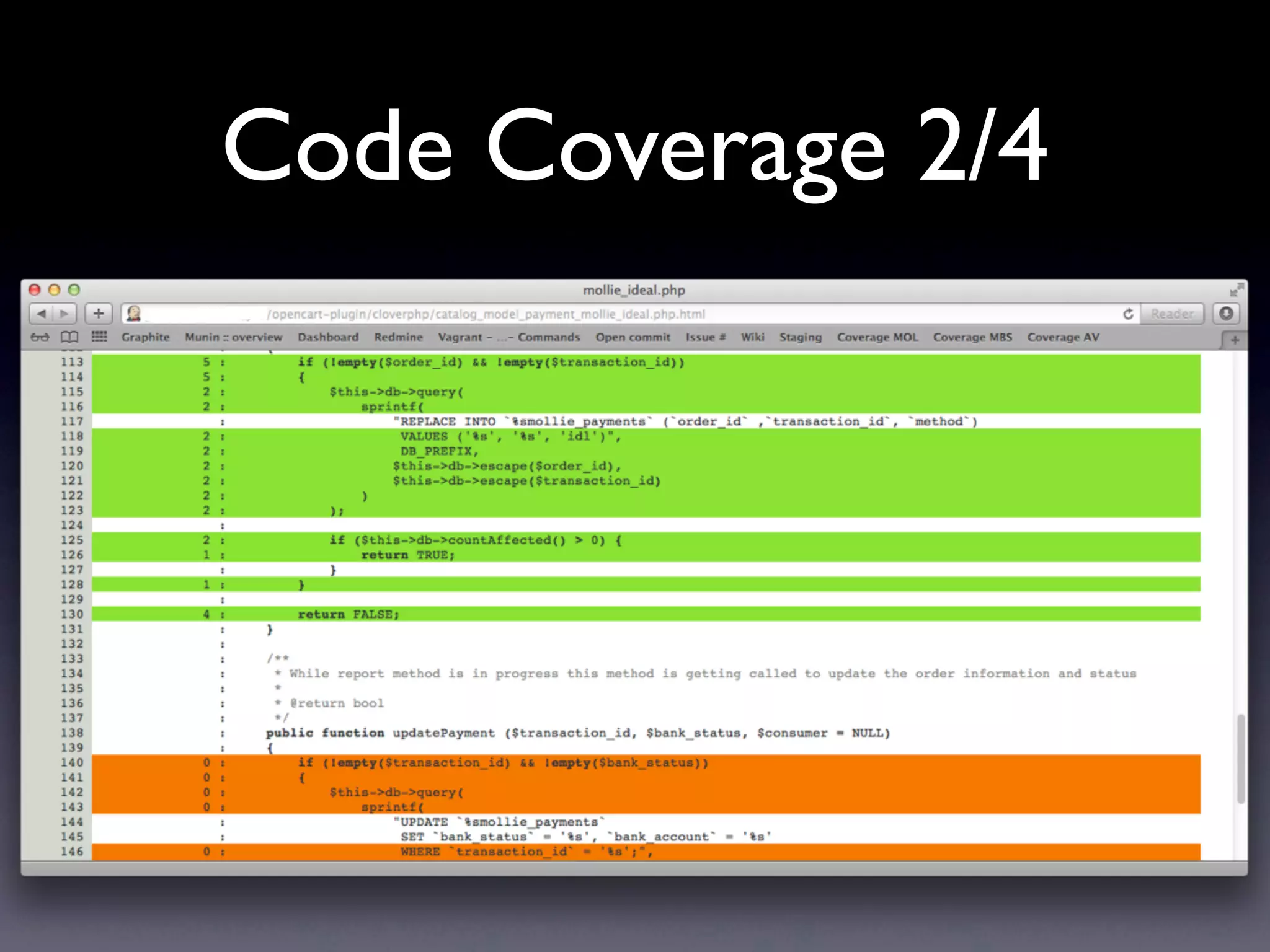Open the Graphite bookmark
The height and width of the screenshot is (952, 1270).
click(x=146, y=337)
